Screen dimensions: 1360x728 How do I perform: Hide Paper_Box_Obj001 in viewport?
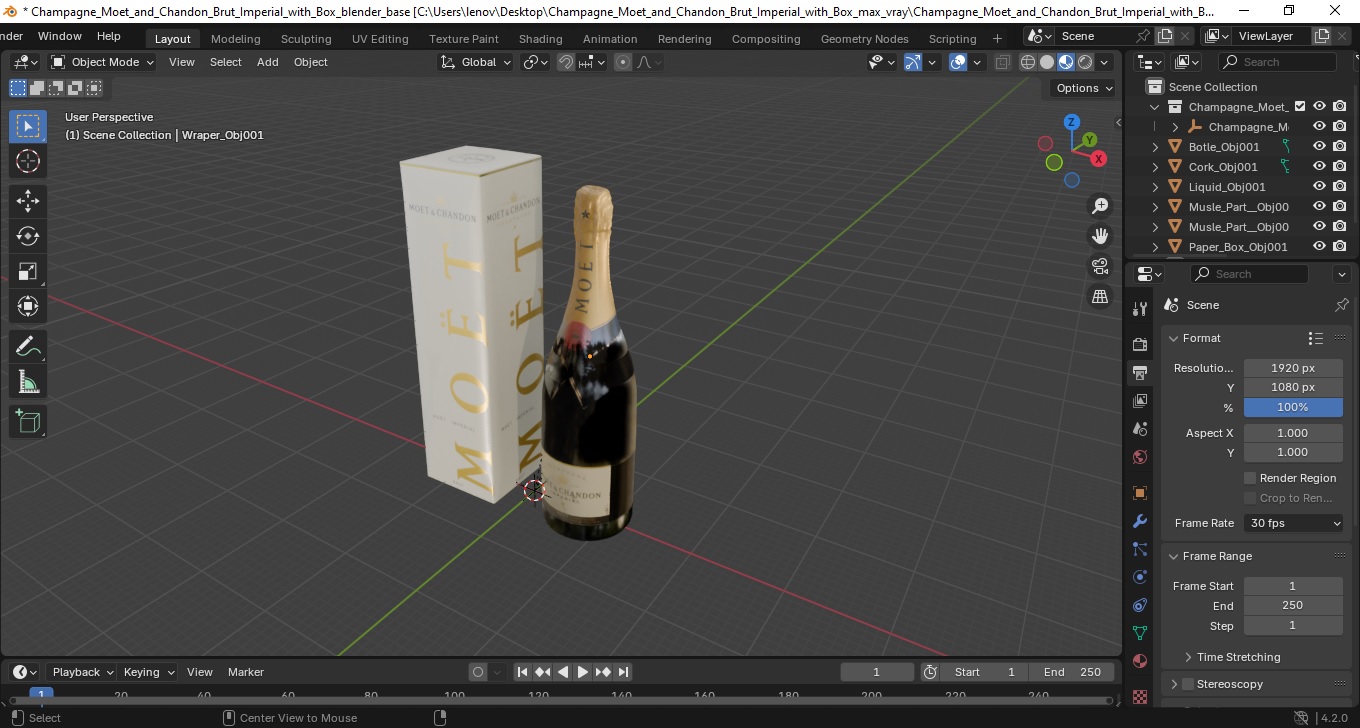tap(1320, 247)
